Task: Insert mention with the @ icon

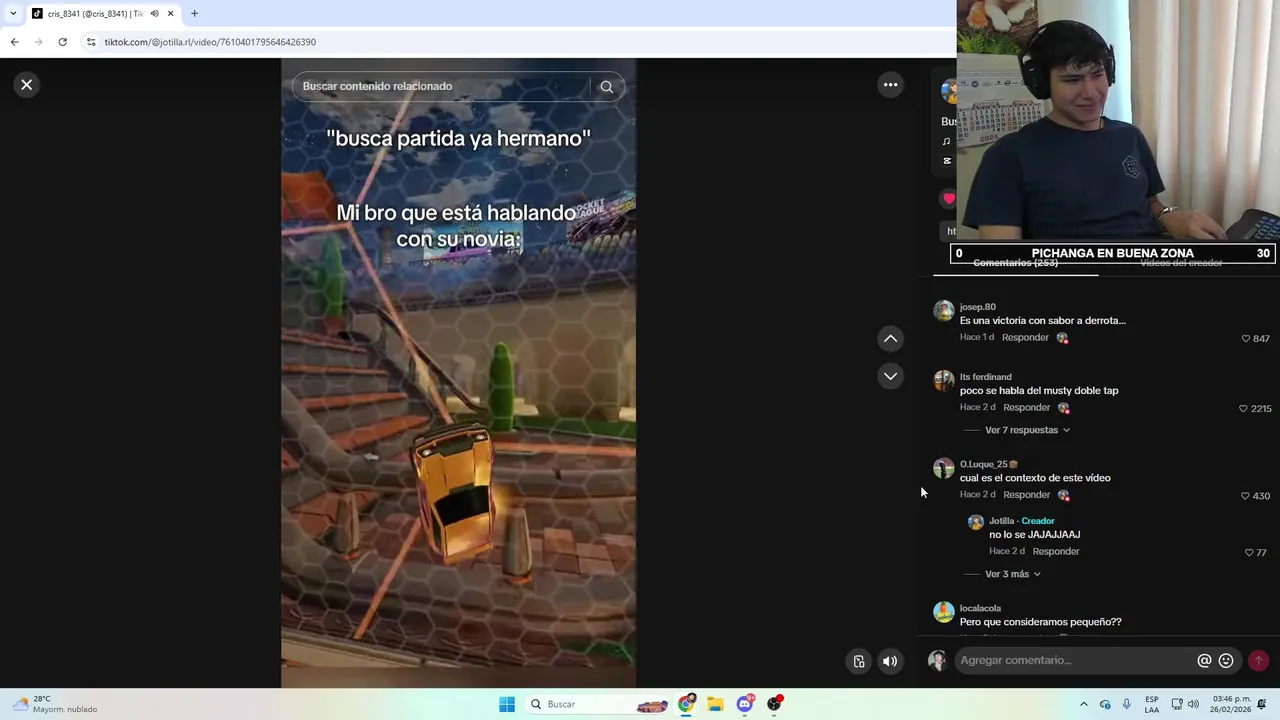Action: pos(1204,661)
